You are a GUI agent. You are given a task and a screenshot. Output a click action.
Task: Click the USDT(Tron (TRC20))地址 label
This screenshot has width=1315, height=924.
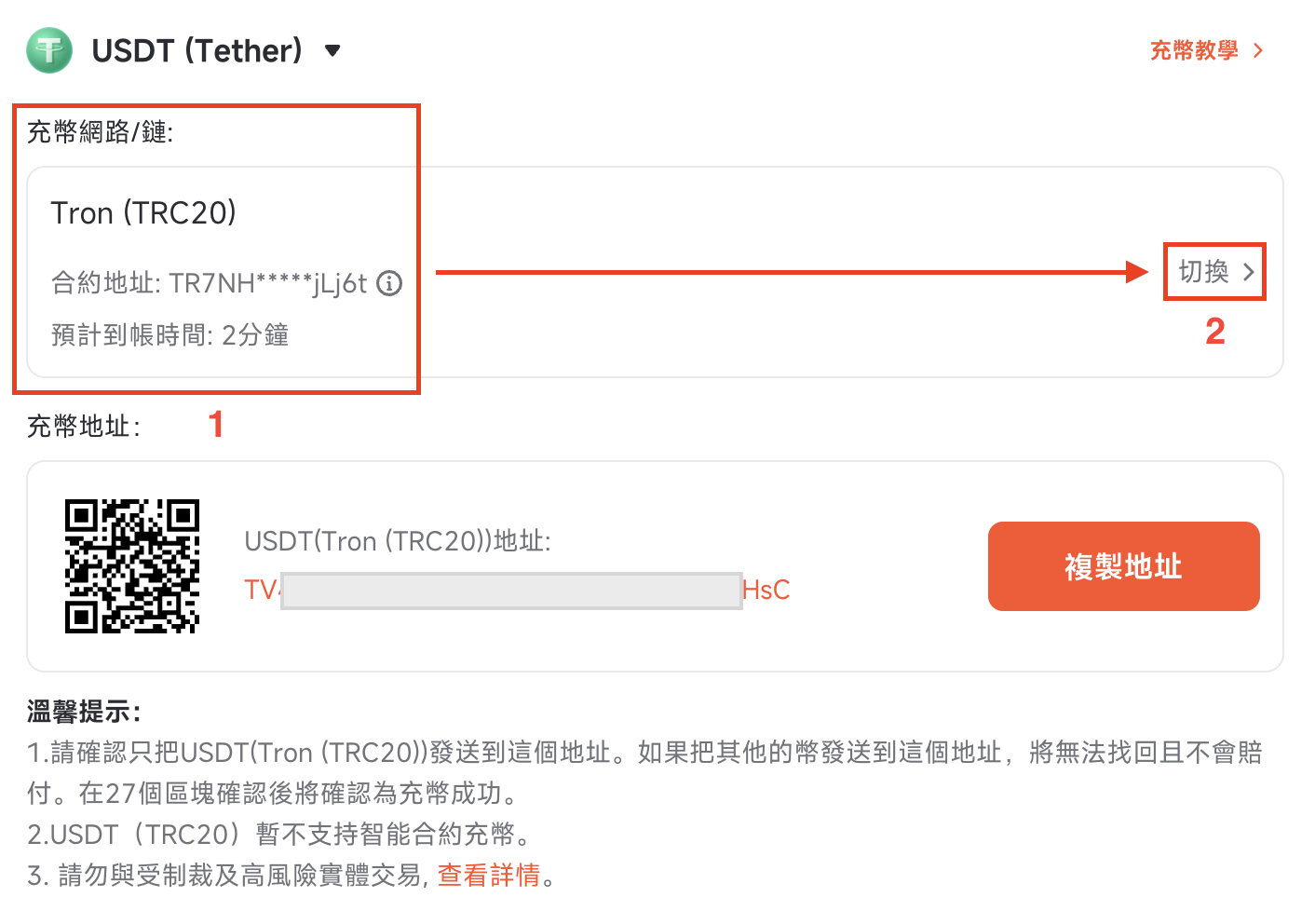(398, 541)
